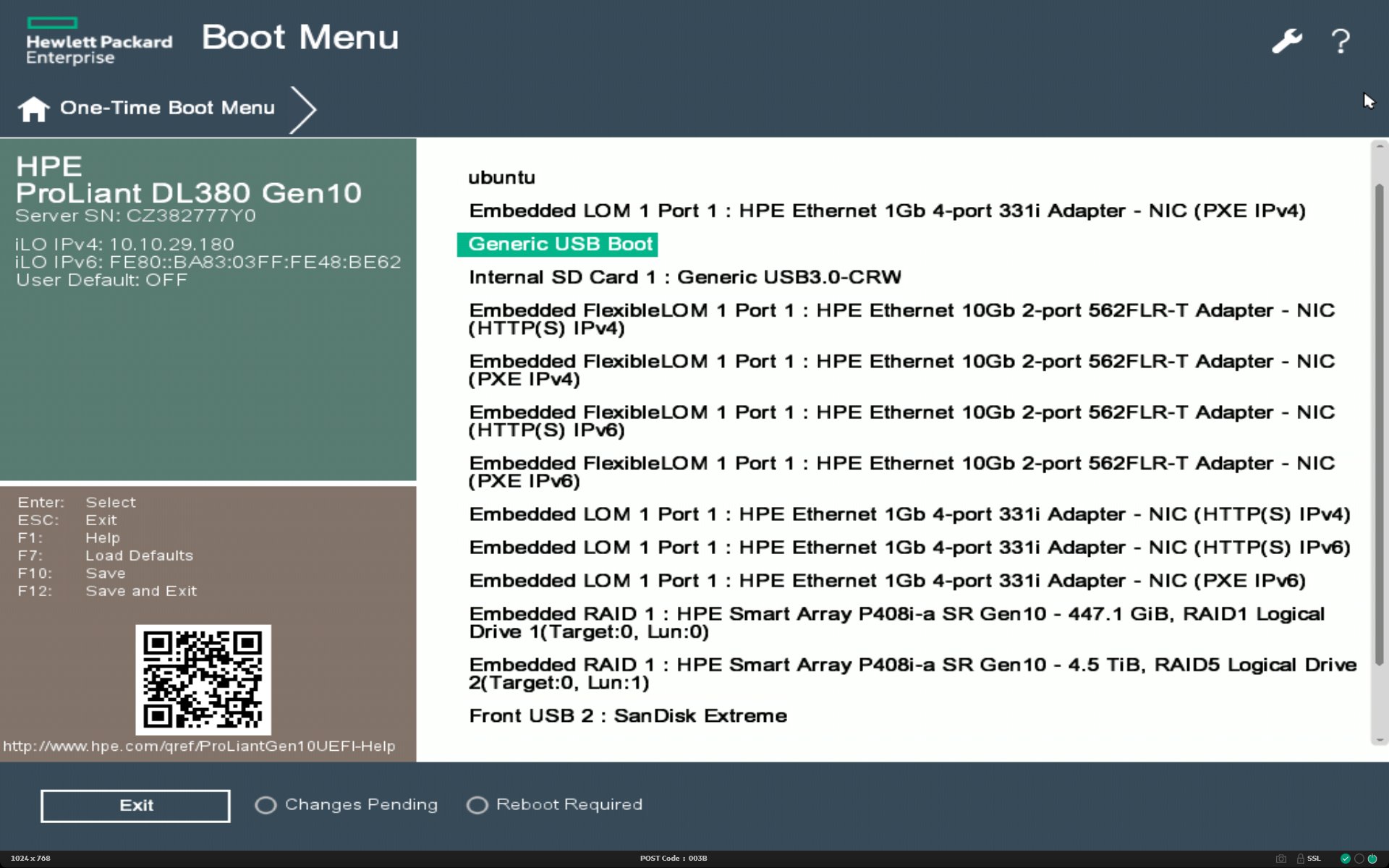This screenshot has width=1389, height=868.
Task: Select Embedded LOM 331i PXE IPv4 entry
Action: (887, 211)
